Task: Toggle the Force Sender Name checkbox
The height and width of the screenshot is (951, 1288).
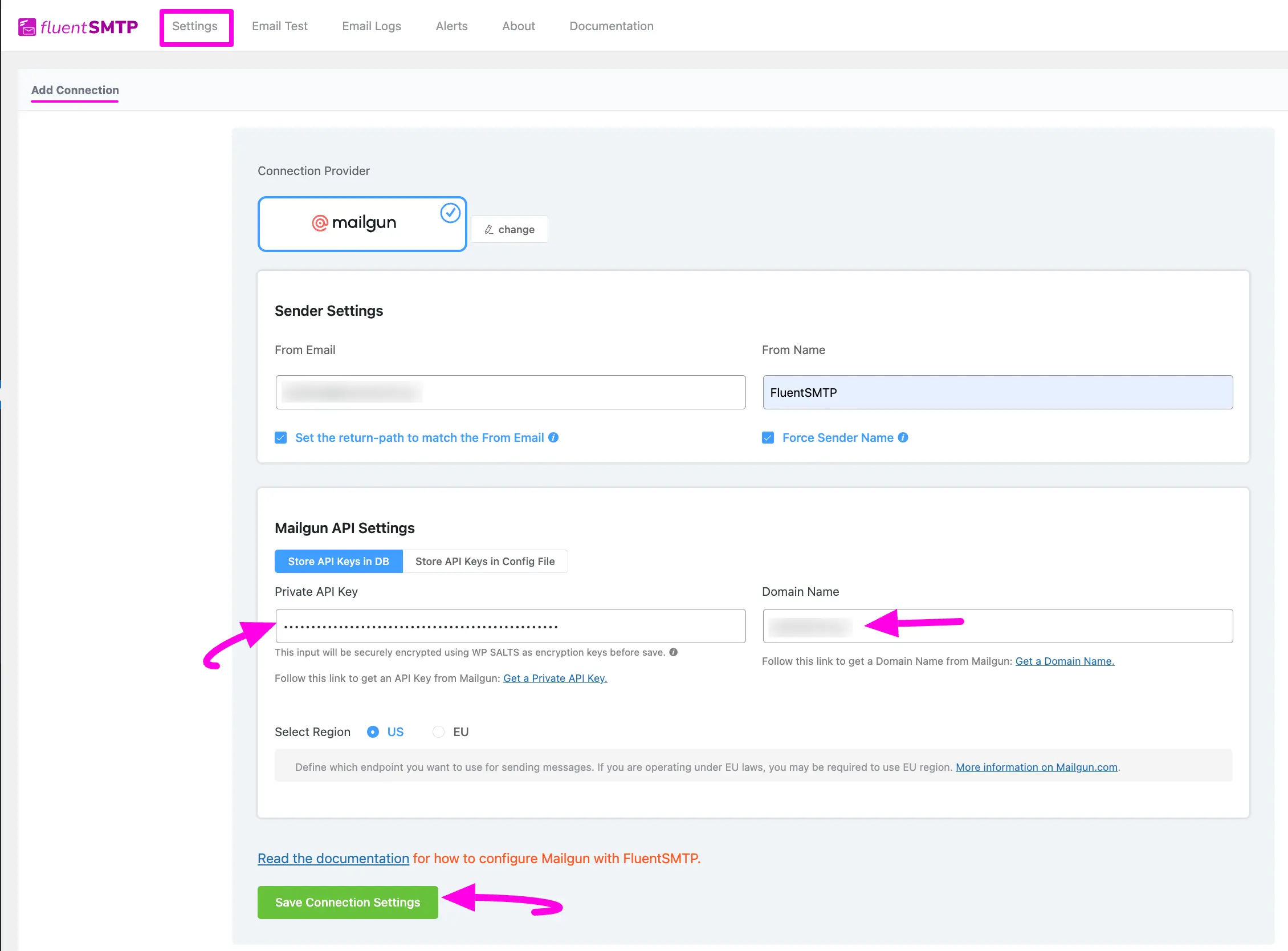Action: coord(768,437)
